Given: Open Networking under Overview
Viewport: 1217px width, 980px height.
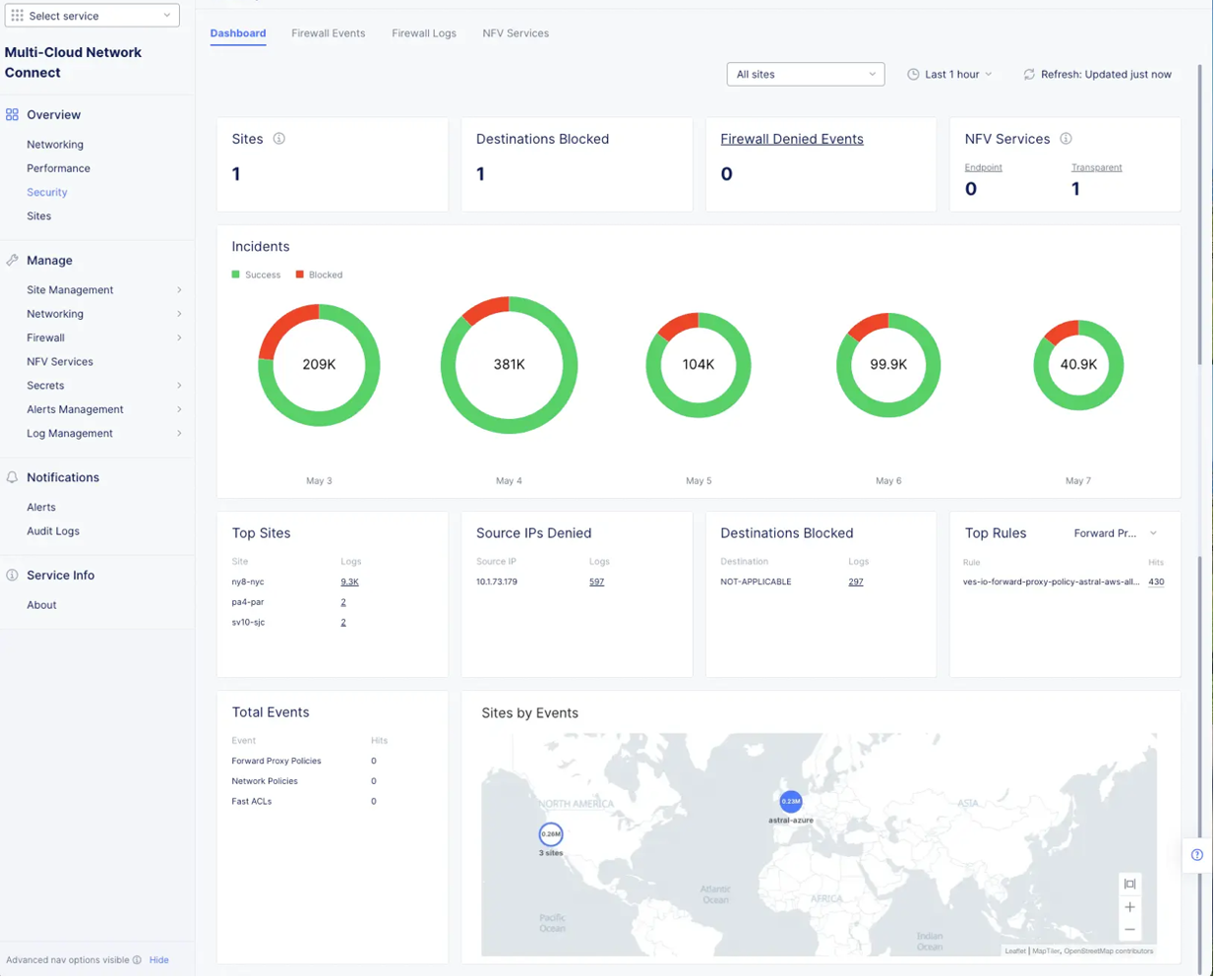Looking at the screenshot, I should 55,145.
